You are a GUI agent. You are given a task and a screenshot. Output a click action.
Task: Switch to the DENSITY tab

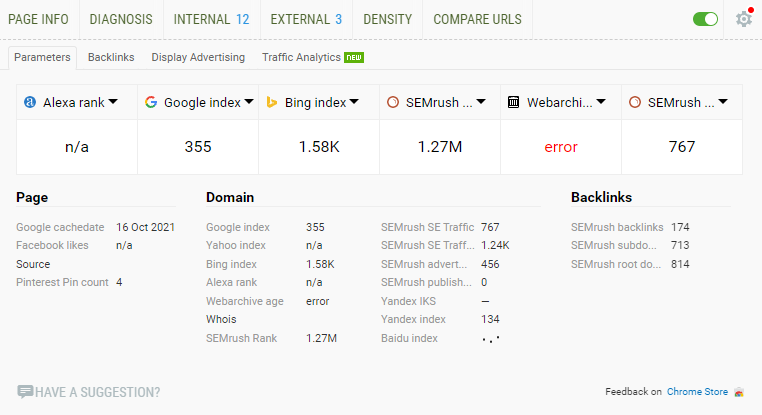click(387, 19)
